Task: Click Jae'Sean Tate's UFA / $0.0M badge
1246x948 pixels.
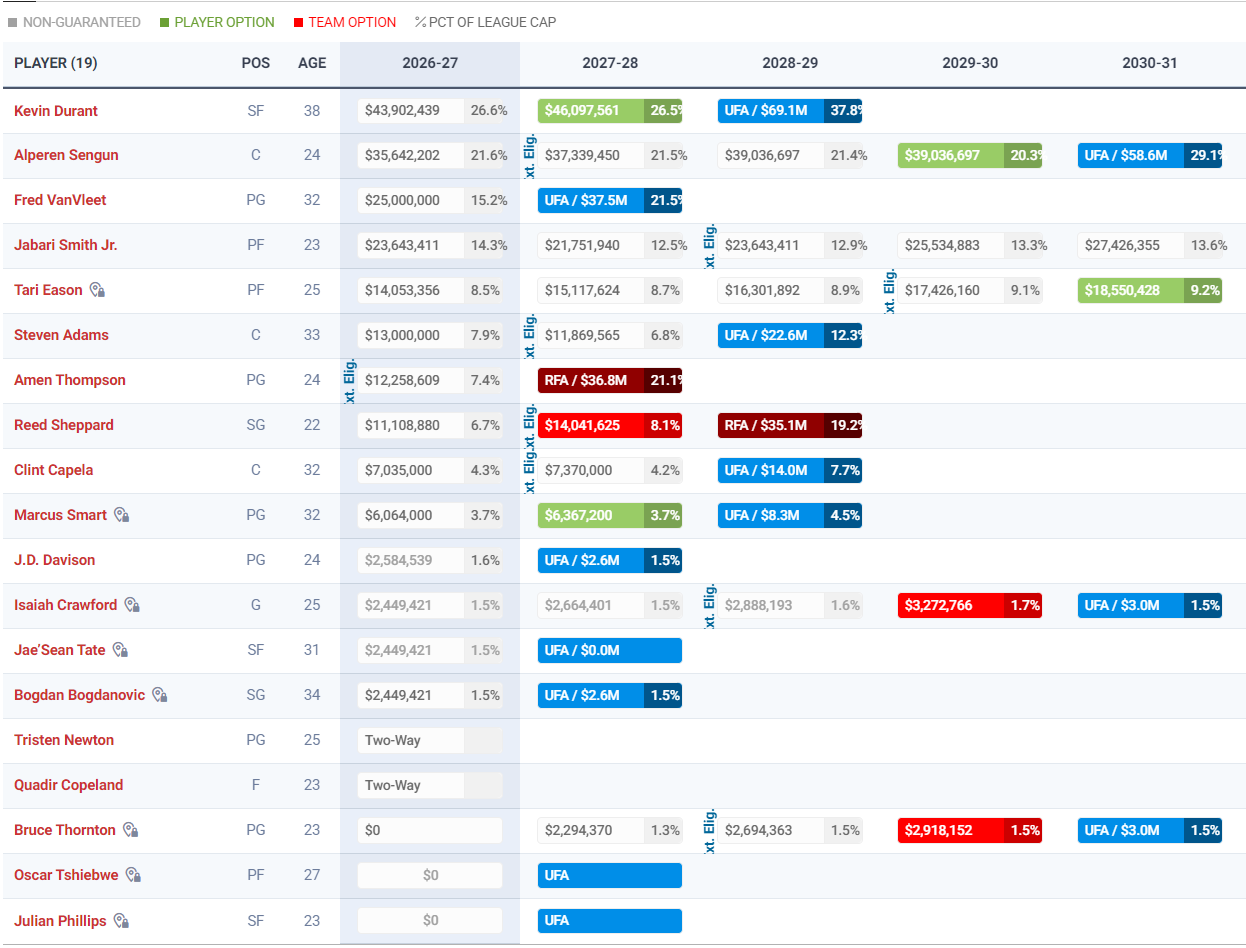Action: [x=610, y=650]
